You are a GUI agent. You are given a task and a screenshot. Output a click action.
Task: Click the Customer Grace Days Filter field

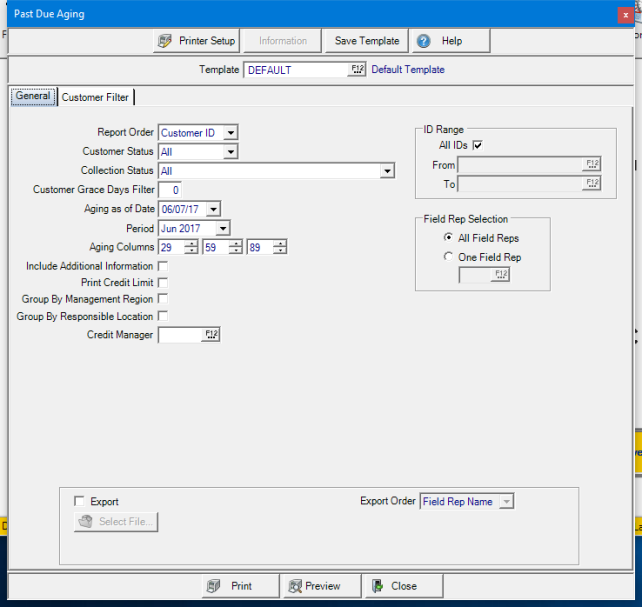[170, 190]
